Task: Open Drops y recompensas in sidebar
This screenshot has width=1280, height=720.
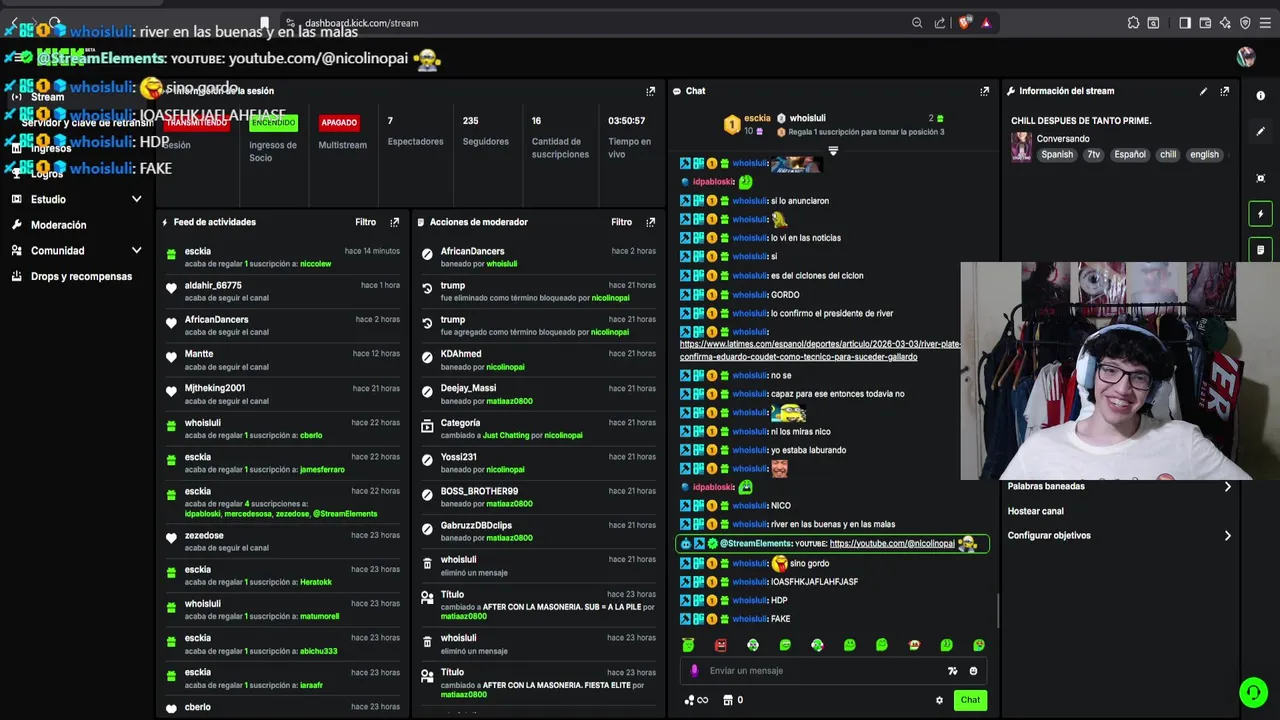Action: click(81, 276)
